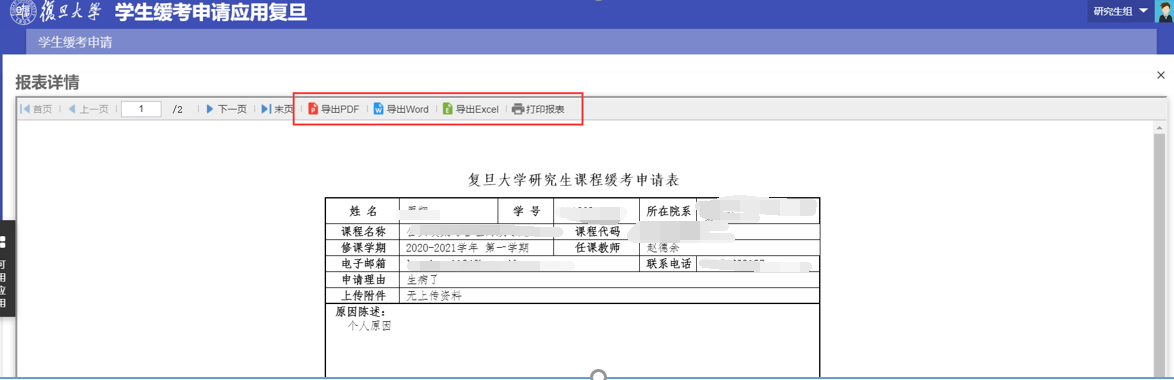Click the 学号 label cell
Viewport: 1174px width, 380px height.
[x=526, y=211]
